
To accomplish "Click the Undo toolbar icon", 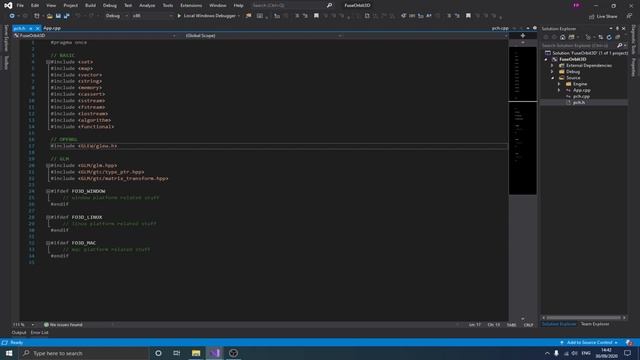I will pos(78,16).
